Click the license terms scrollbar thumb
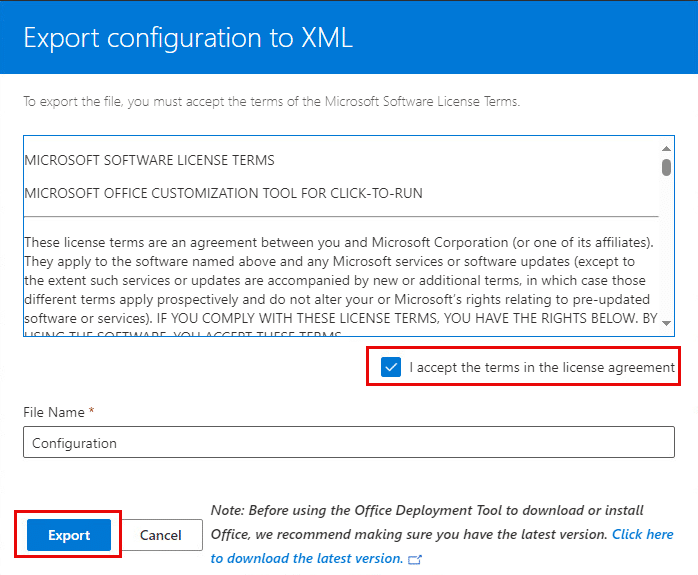 666,167
